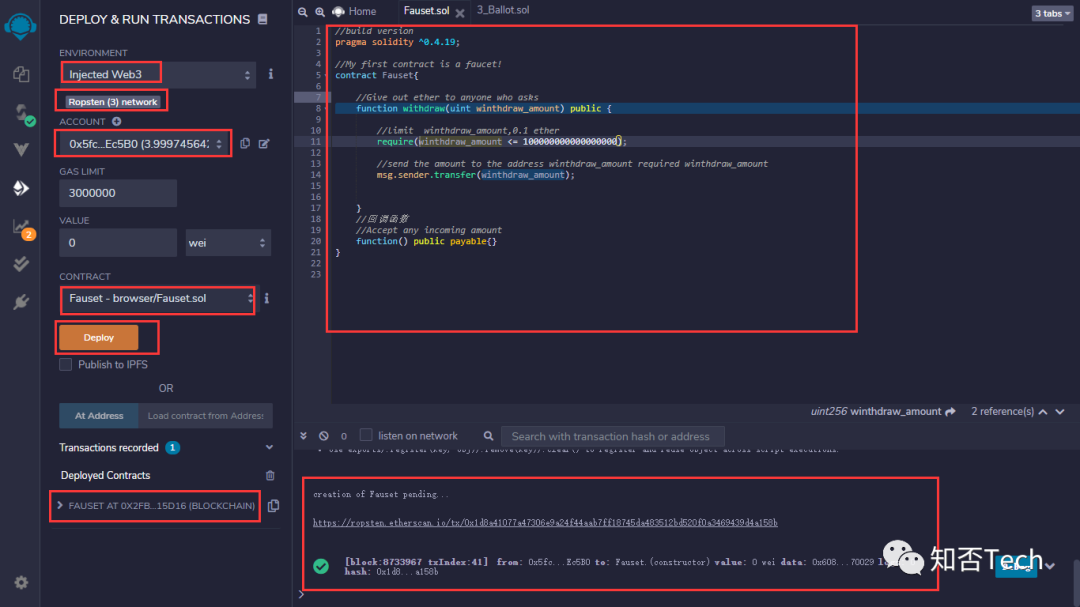Click the Ropsten (3) network badge
The width and height of the screenshot is (1080, 607).
pyautogui.click(x=113, y=102)
